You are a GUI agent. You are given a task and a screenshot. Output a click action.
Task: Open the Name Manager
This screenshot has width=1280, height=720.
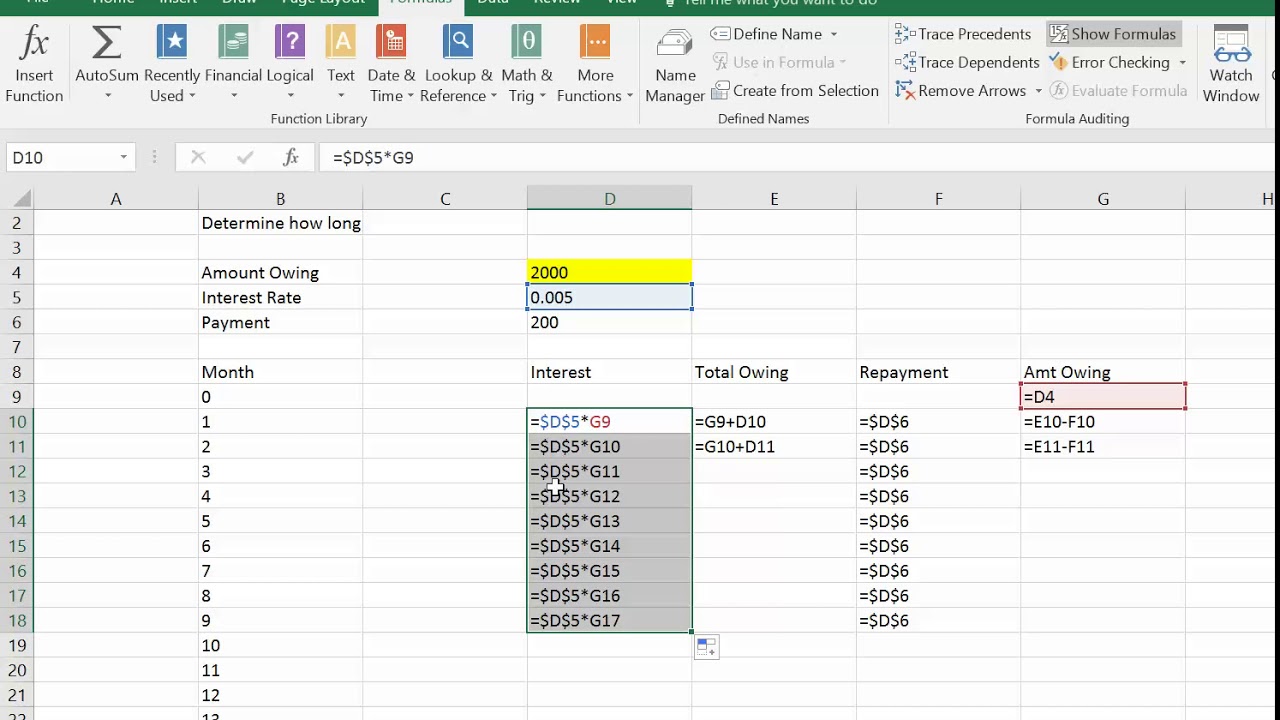675,65
